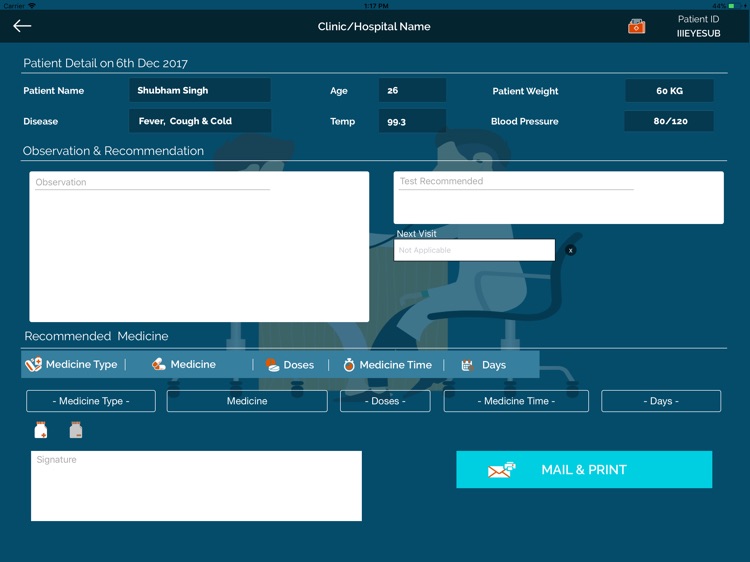The height and width of the screenshot is (562, 750).
Task: Click the Next Visit label
Action: pos(416,233)
